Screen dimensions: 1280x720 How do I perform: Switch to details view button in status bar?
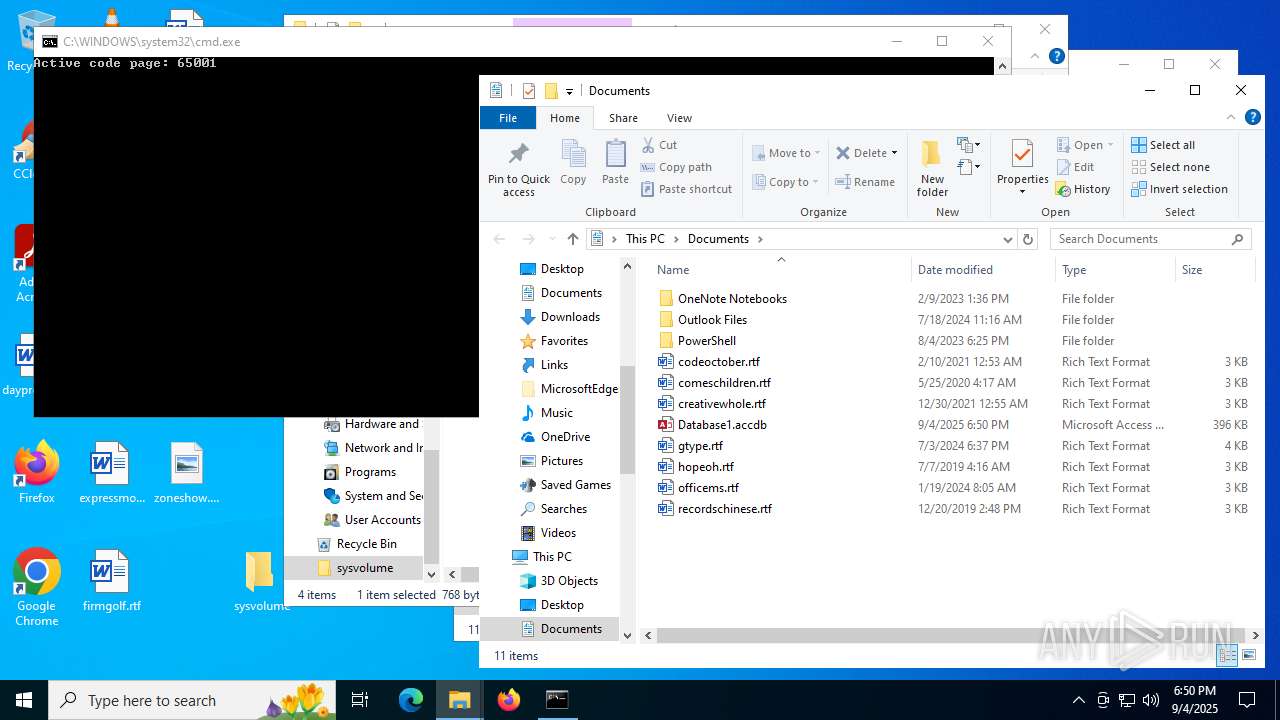pos(1227,655)
